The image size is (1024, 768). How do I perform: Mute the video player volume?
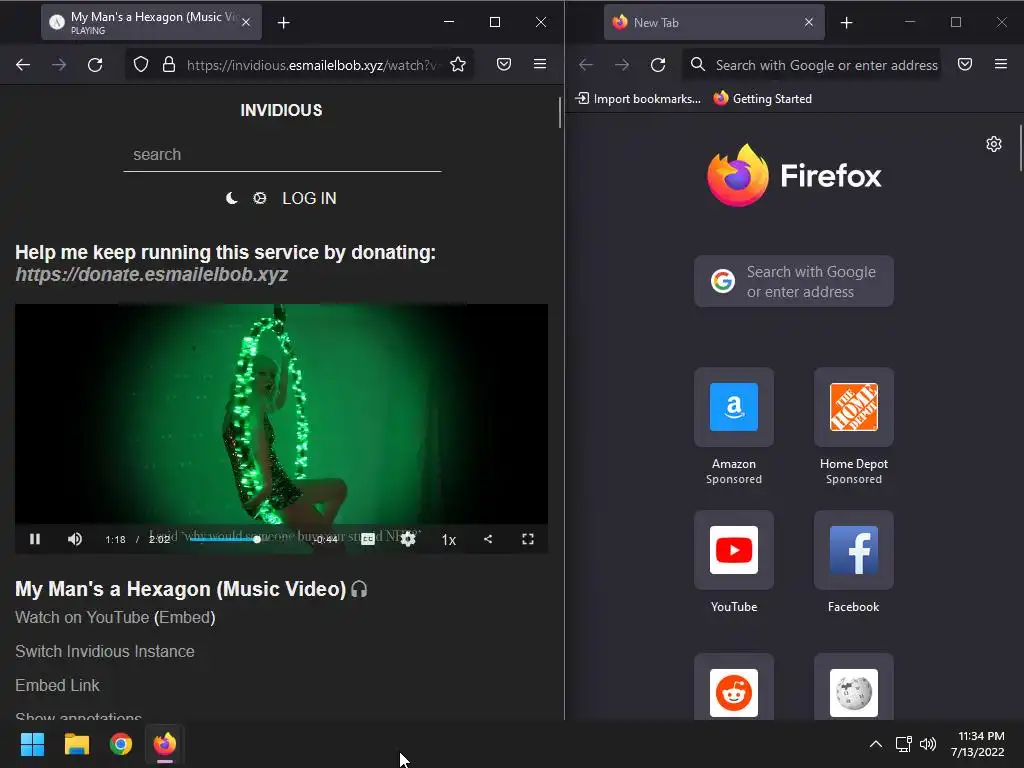pyautogui.click(x=75, y=539)
